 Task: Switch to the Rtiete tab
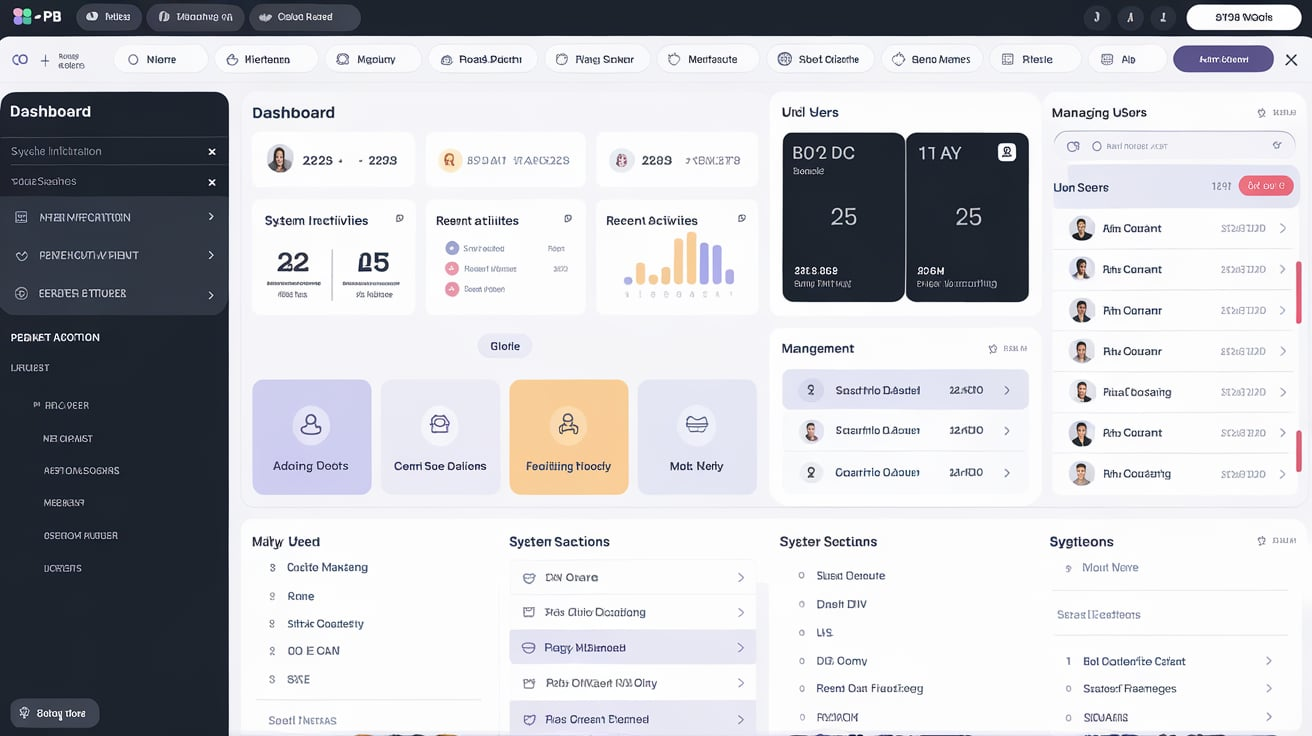(1035, 59)
